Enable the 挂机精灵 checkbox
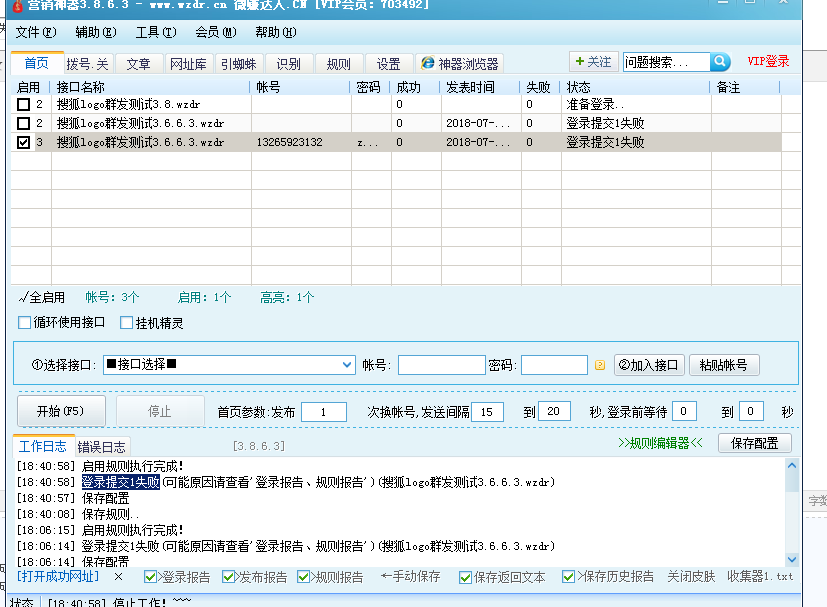The width and height of the screenshot is (827, 607). (x=126, y=322)
